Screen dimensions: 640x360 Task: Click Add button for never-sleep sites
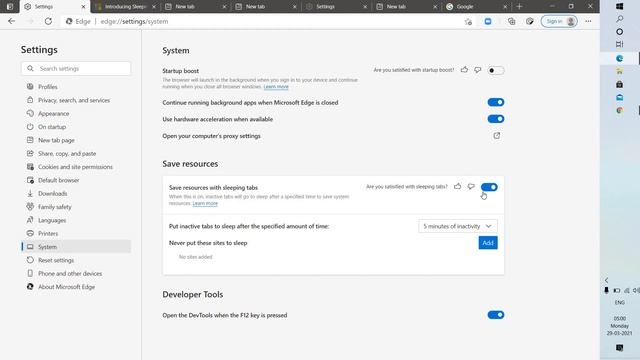point(488,243)
